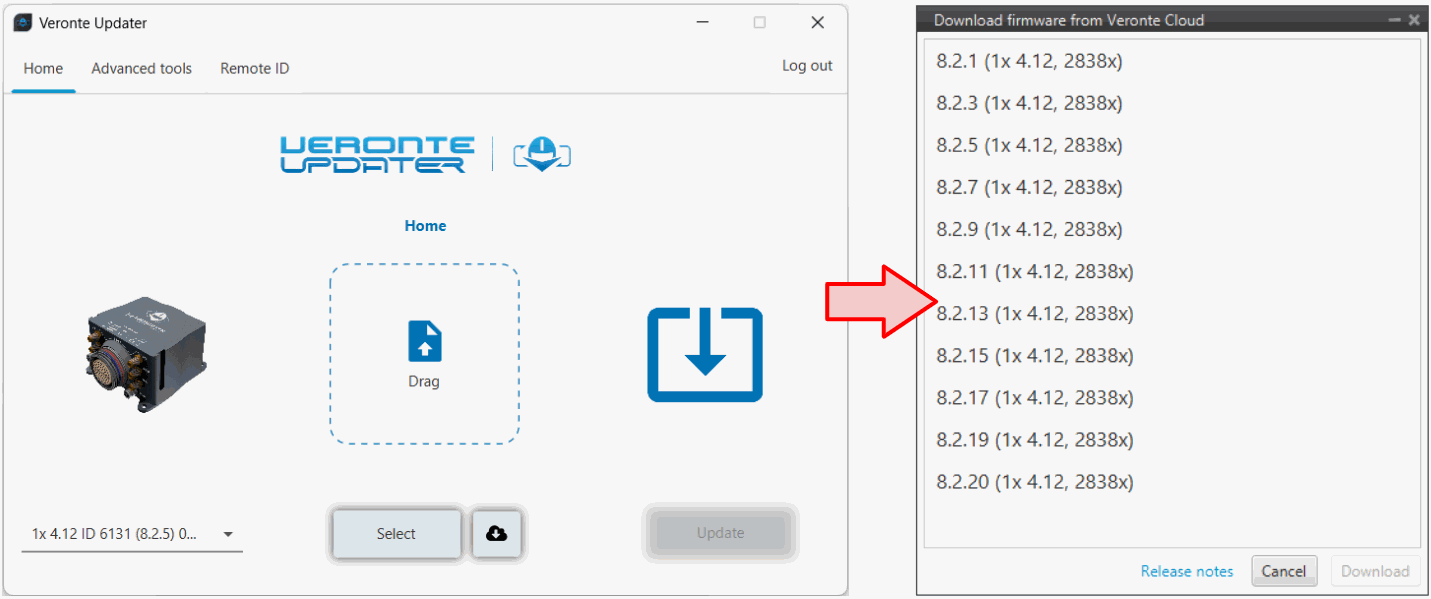Click the Veronte Updater title bar app icon
Screen dimensions: 1431x599
coord(22,23)
